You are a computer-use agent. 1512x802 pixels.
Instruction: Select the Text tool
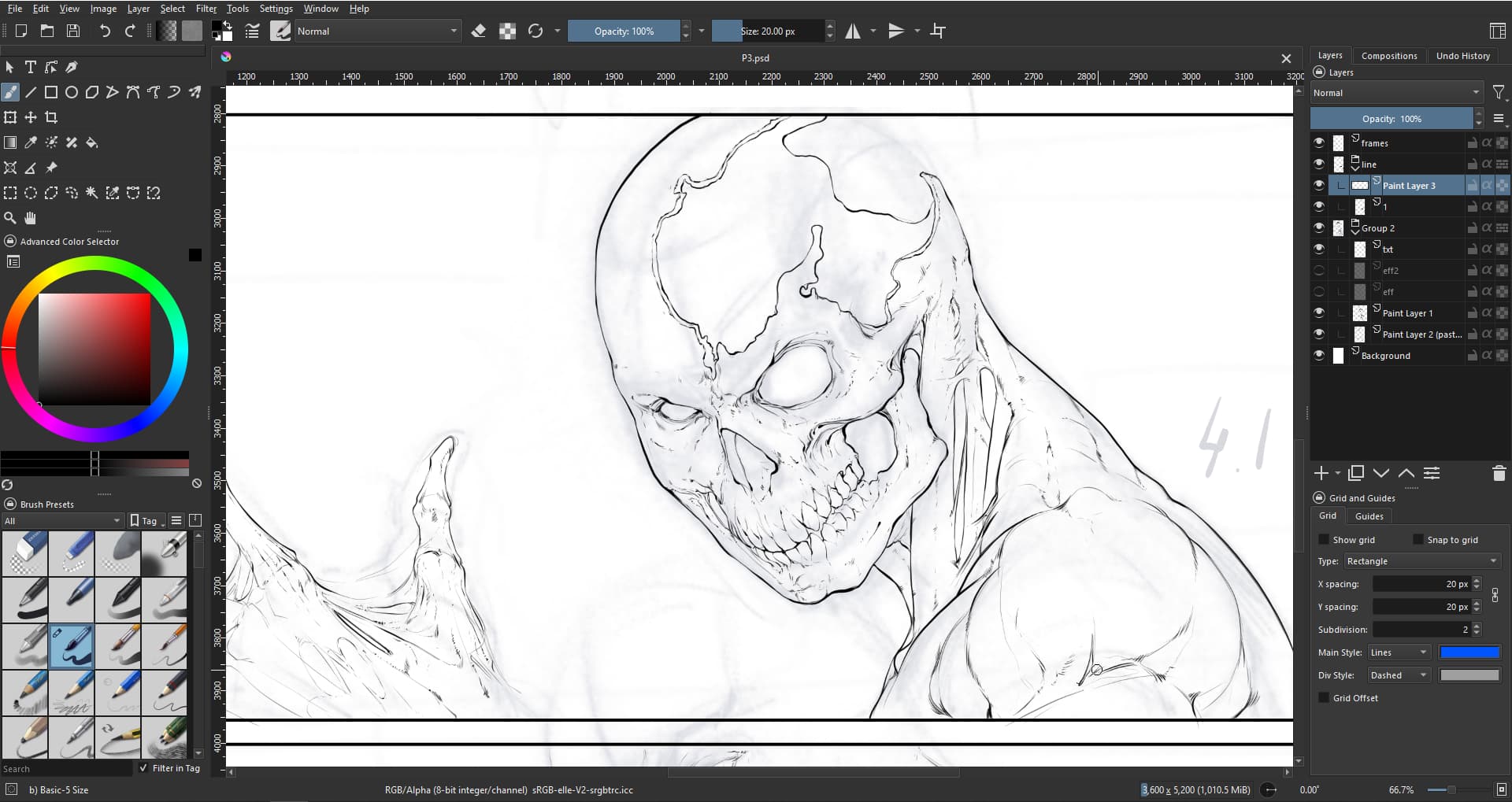coord(31,67)
